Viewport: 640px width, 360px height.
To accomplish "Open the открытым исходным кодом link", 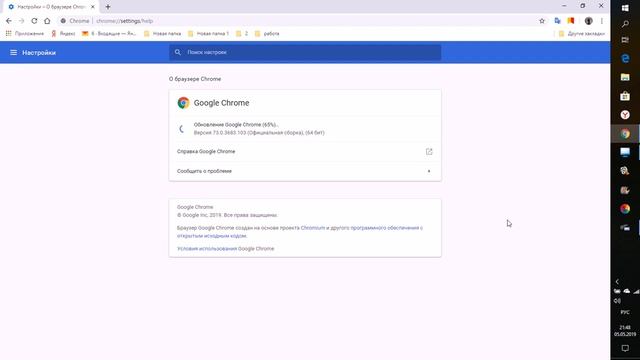I will coord(212,236).
